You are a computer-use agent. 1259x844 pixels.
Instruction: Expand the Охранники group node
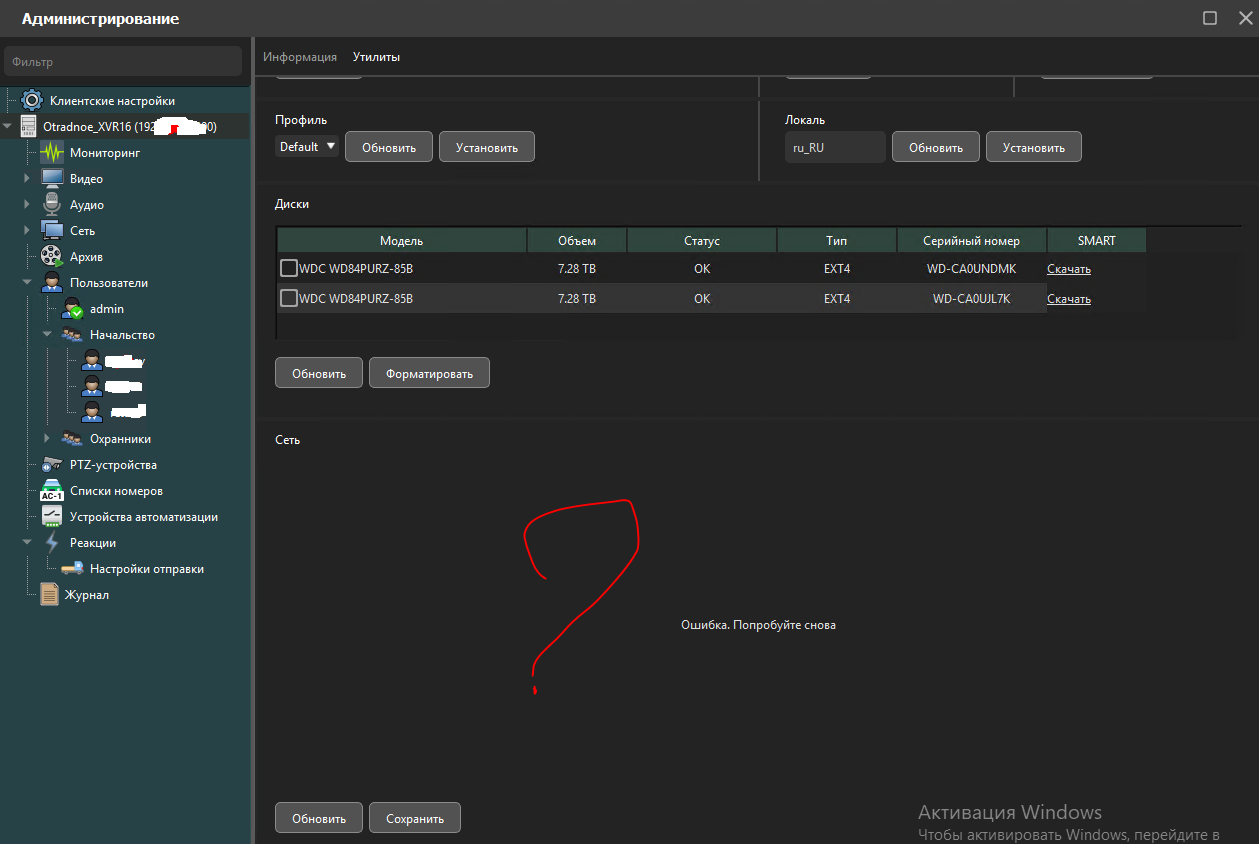click(x=47, y=439)
